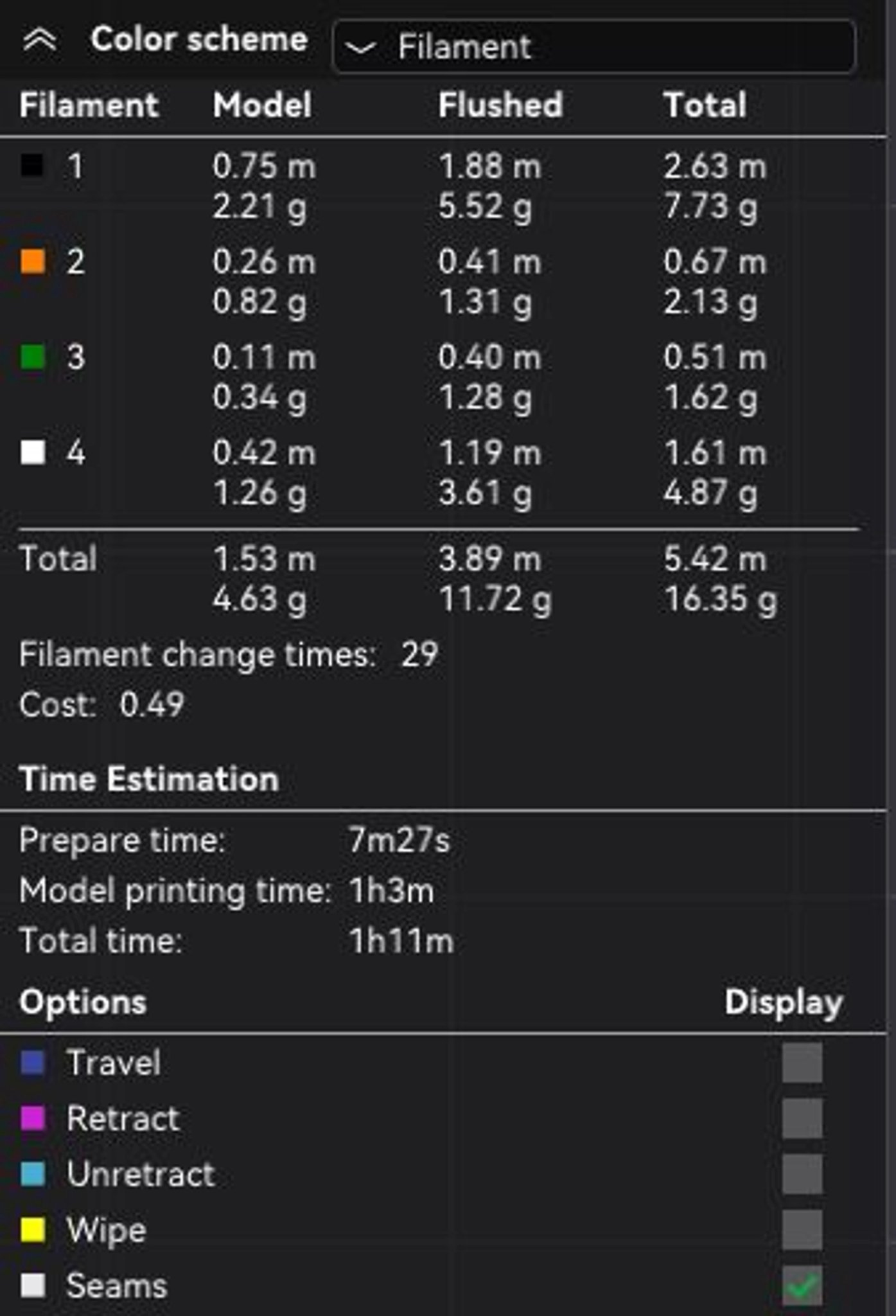Click the blue Travel legend icon
This screenshot has height=1316, width=896.
click(x=33, y=1063)
